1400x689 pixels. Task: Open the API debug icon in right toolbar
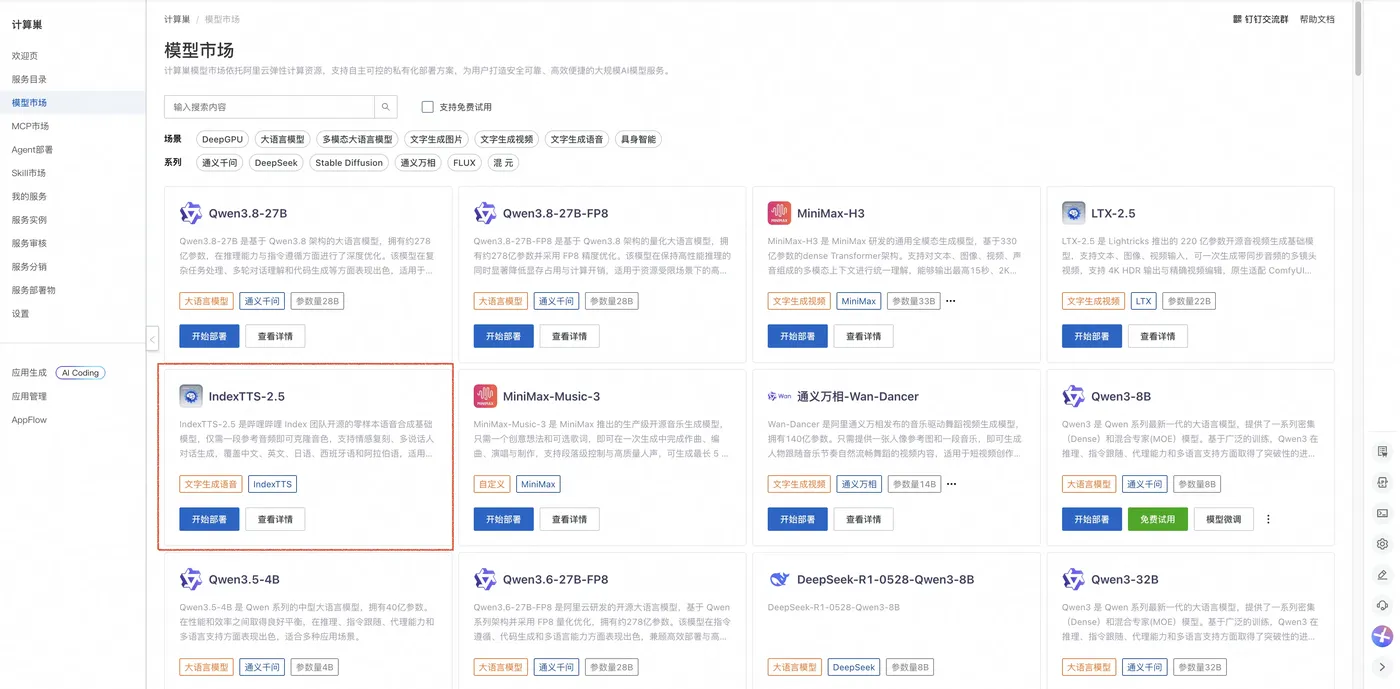pyautogui.click(x=1383, y=482)
